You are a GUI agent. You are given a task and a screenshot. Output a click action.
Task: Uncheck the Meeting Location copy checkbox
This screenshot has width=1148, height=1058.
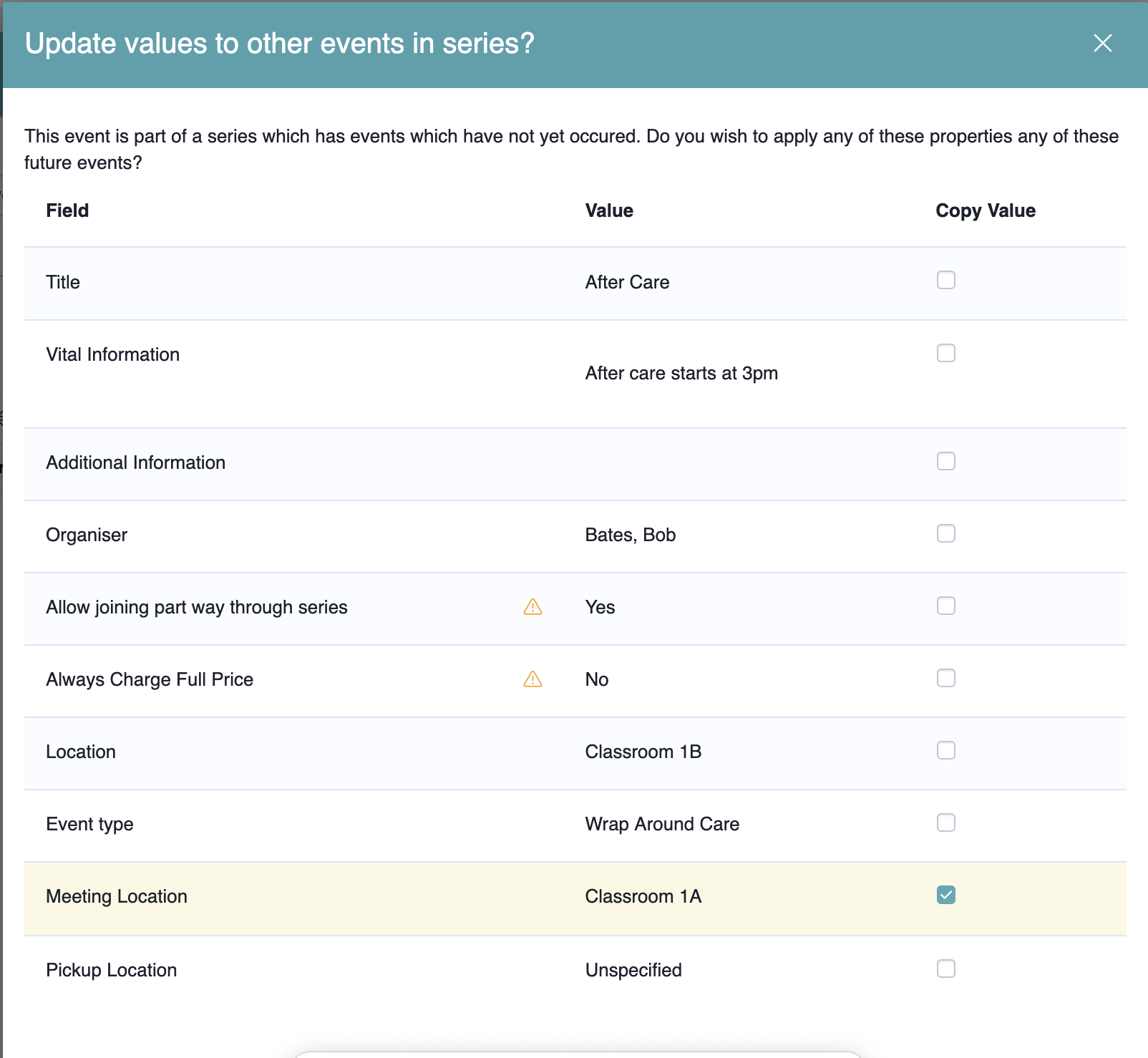click(945, 896)
